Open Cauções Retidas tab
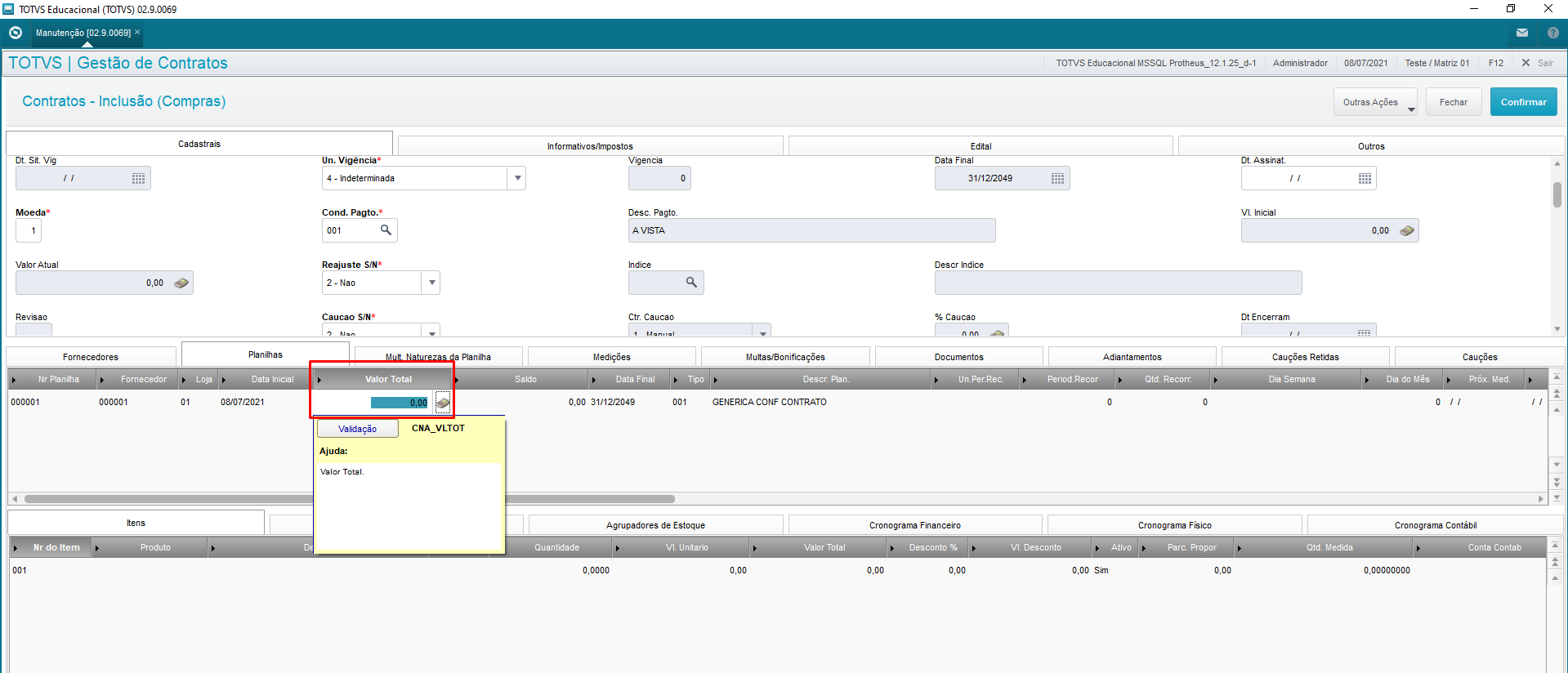The width and height of the screenshot is (1568, 673). click(x=1306, y=357)
